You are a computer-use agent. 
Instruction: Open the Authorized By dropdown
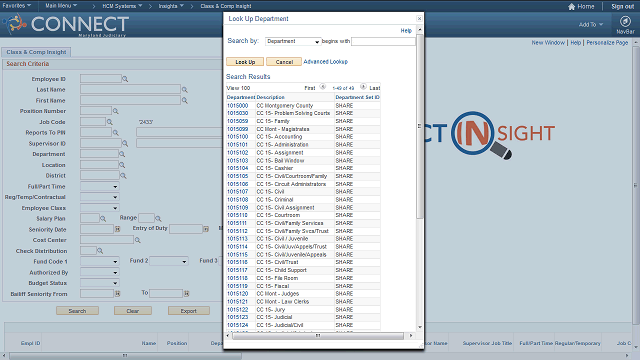pyautogui.click(x=100, y=272)
